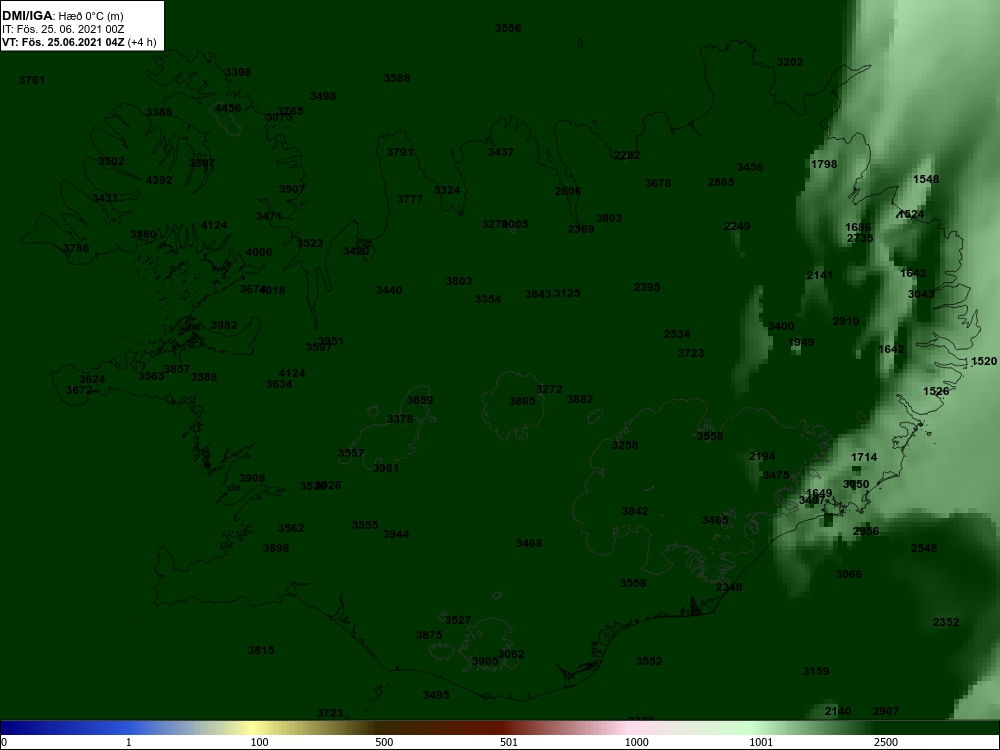This screenshot has width=1000, height=750.
Task: Click the map value 3066
Action: pyautogui.click(x=849, y=574)
